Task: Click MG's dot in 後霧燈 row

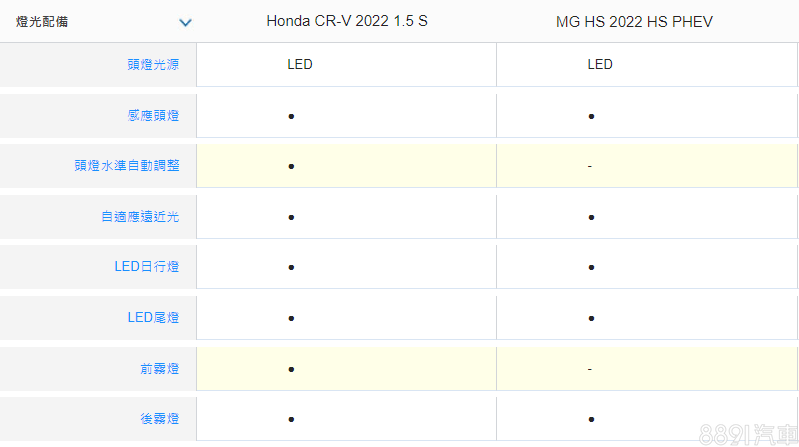Action: 592,419
